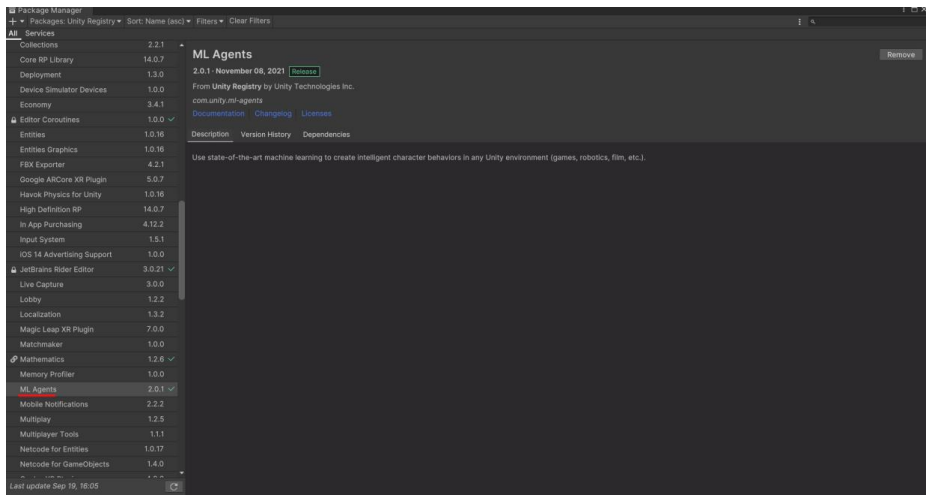Open the Changelog link

[273, 114]
